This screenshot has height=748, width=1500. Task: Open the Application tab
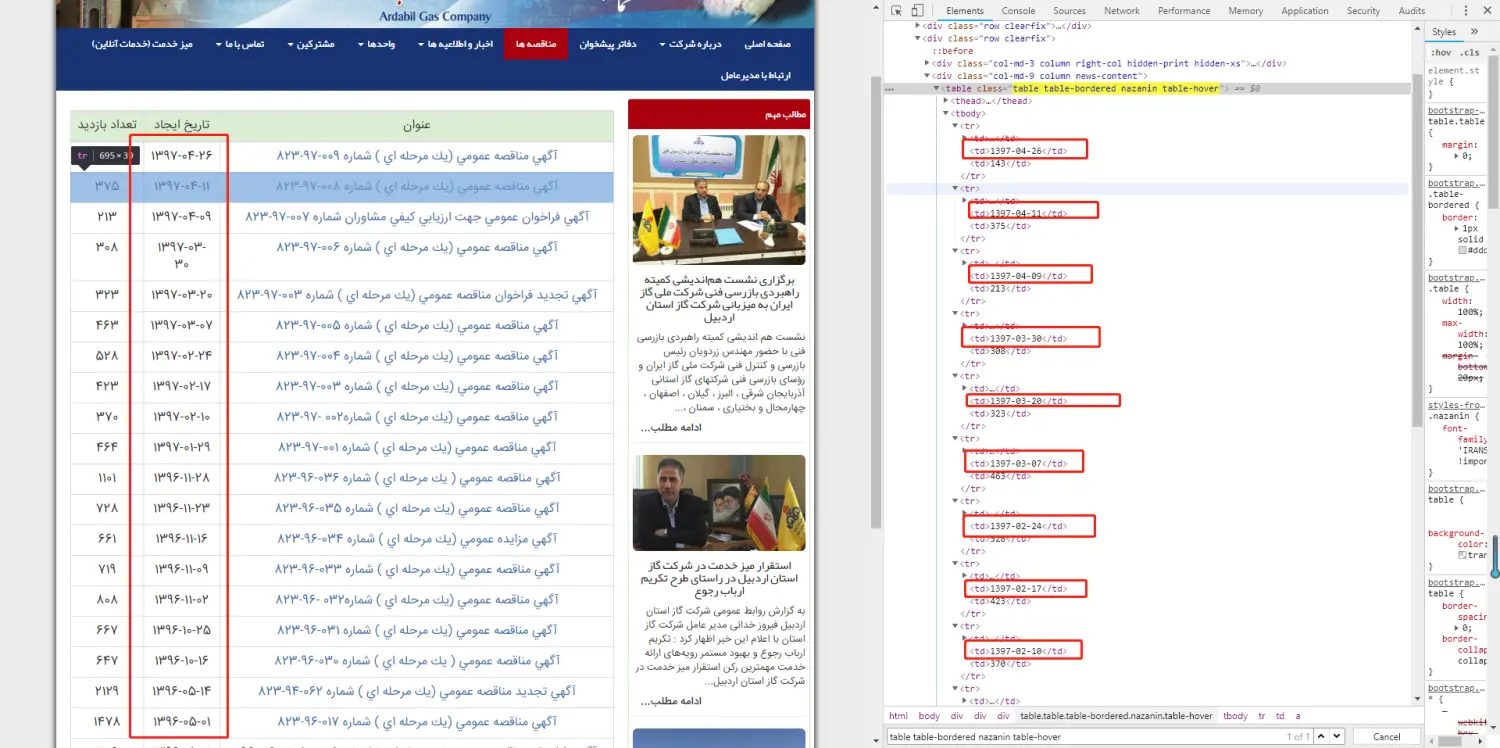coord(1304,11)
